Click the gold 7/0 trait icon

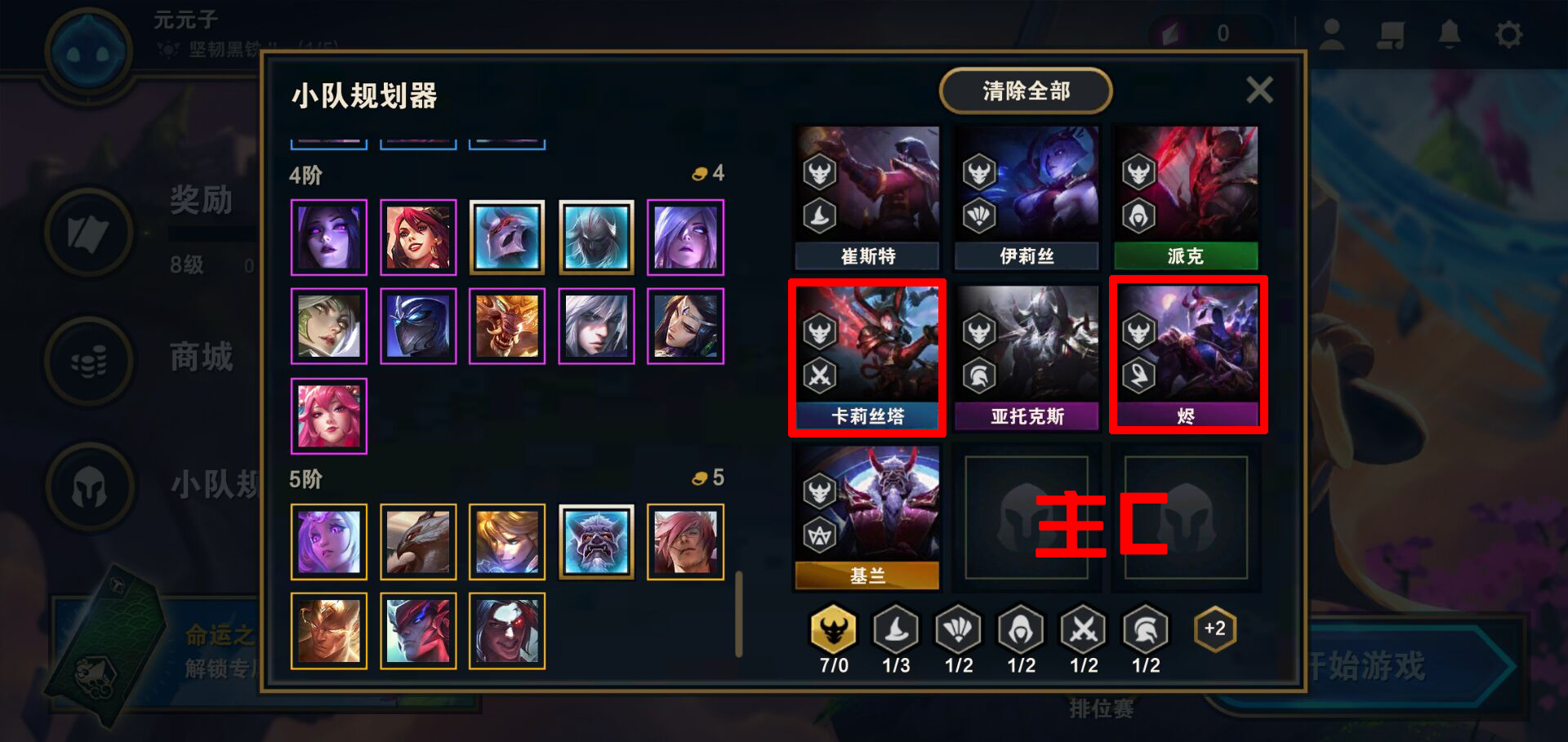tap(833, 630)
